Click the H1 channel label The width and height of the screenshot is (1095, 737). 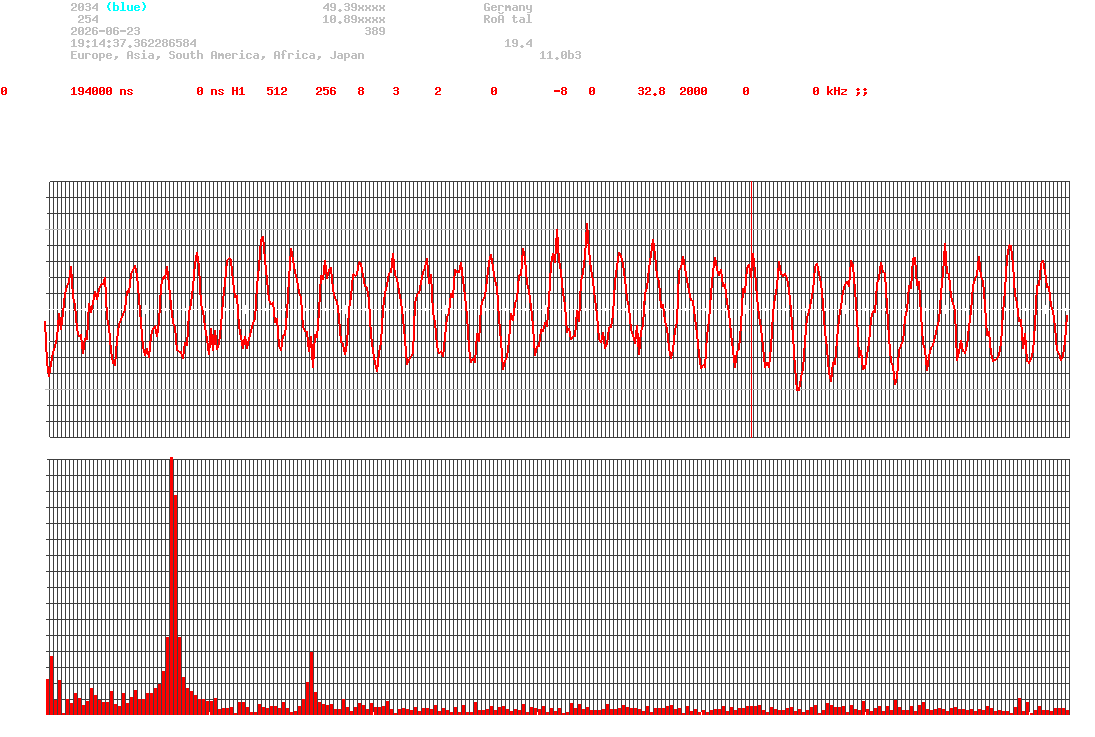point(238,91)
